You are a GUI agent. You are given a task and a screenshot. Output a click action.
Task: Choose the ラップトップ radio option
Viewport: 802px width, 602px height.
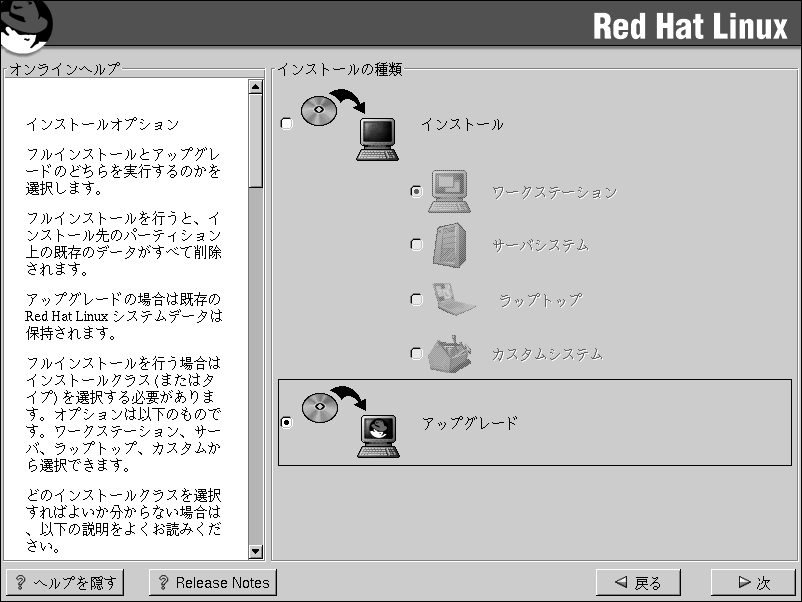416,299
